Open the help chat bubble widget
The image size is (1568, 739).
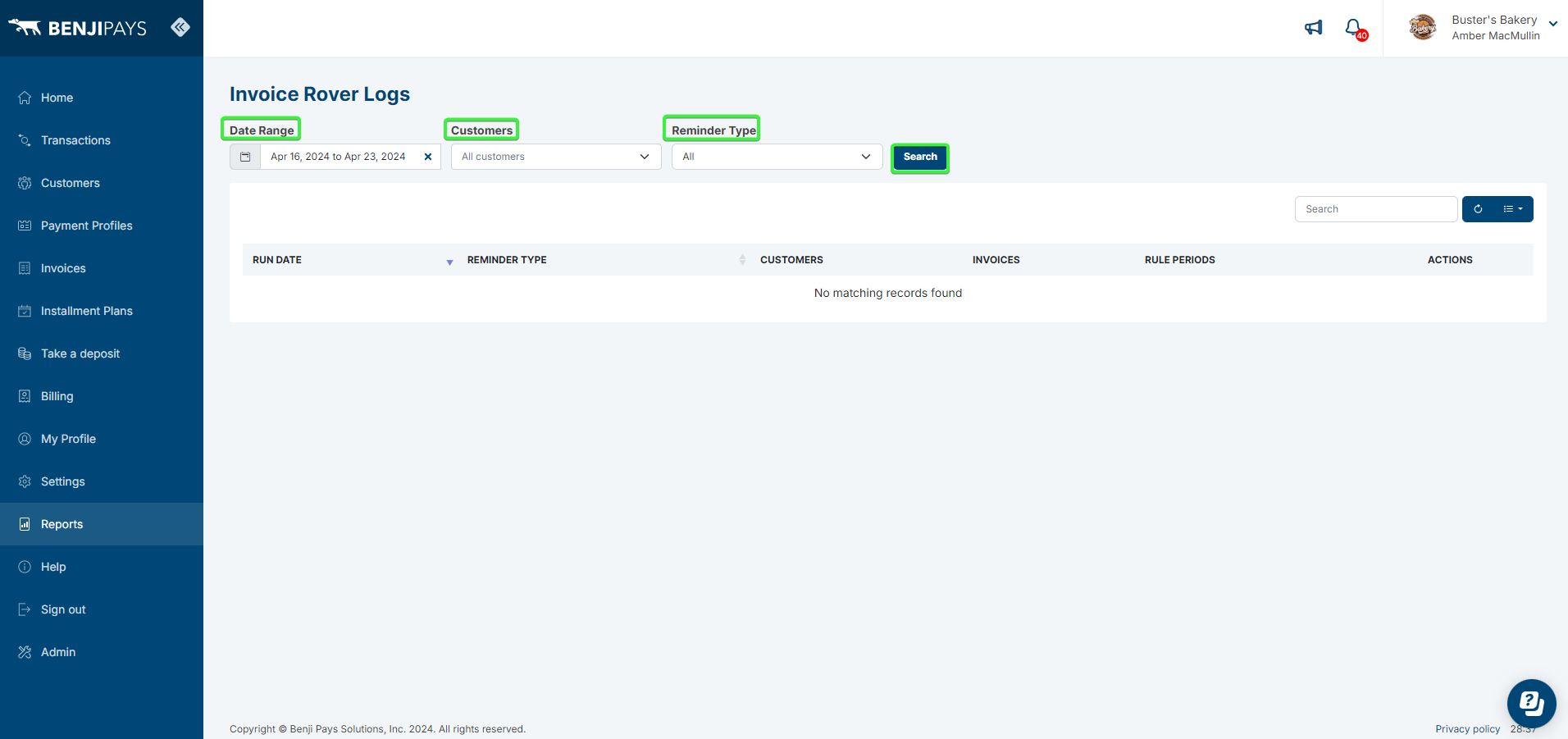(1531, 704)
